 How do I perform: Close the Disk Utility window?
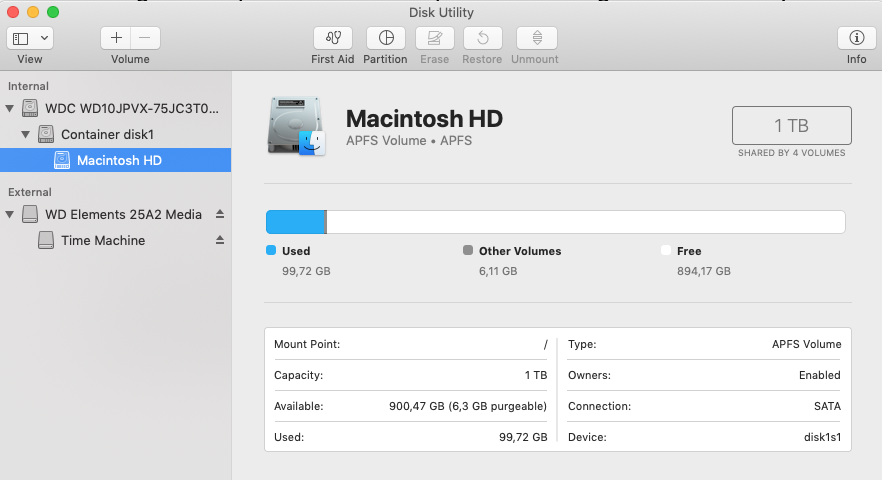pos(13,12)
